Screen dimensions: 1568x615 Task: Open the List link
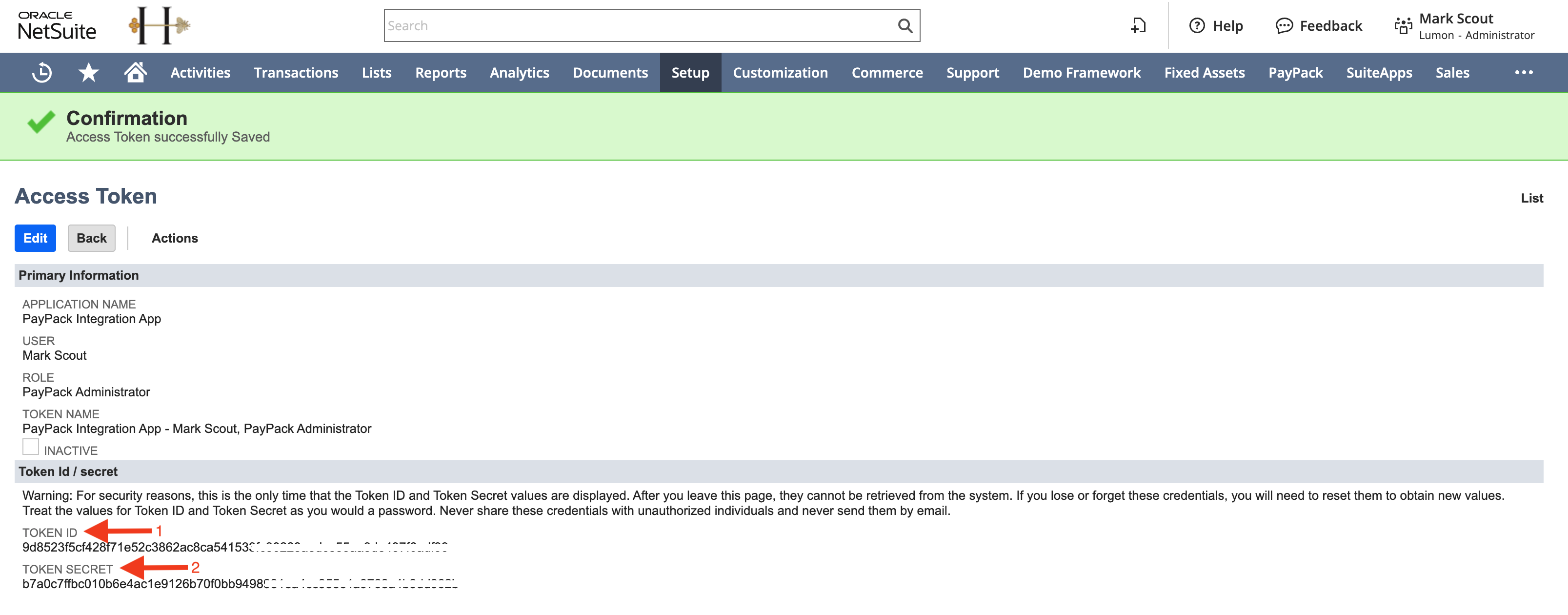click(1531, 198)
